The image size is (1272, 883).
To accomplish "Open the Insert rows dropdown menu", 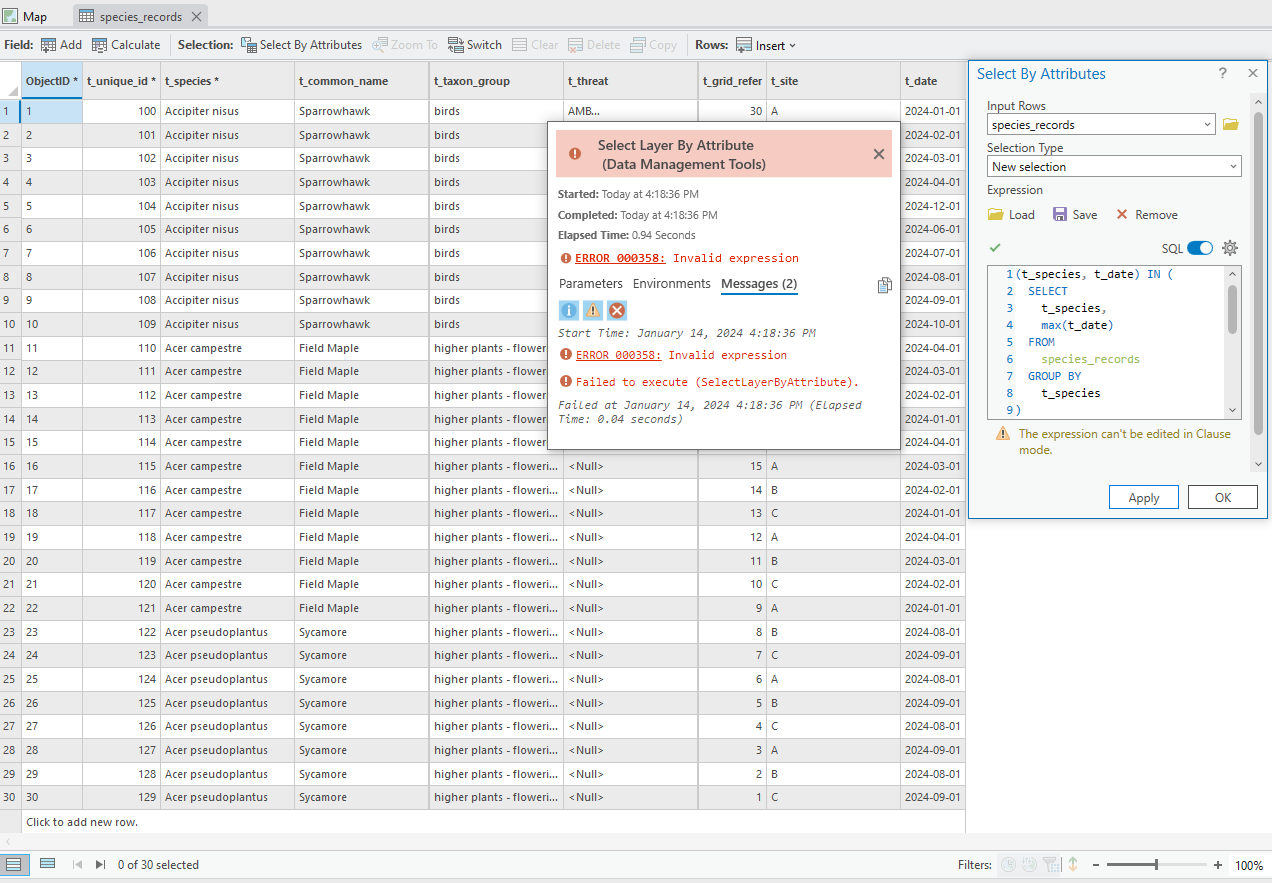I will (766, 45).
